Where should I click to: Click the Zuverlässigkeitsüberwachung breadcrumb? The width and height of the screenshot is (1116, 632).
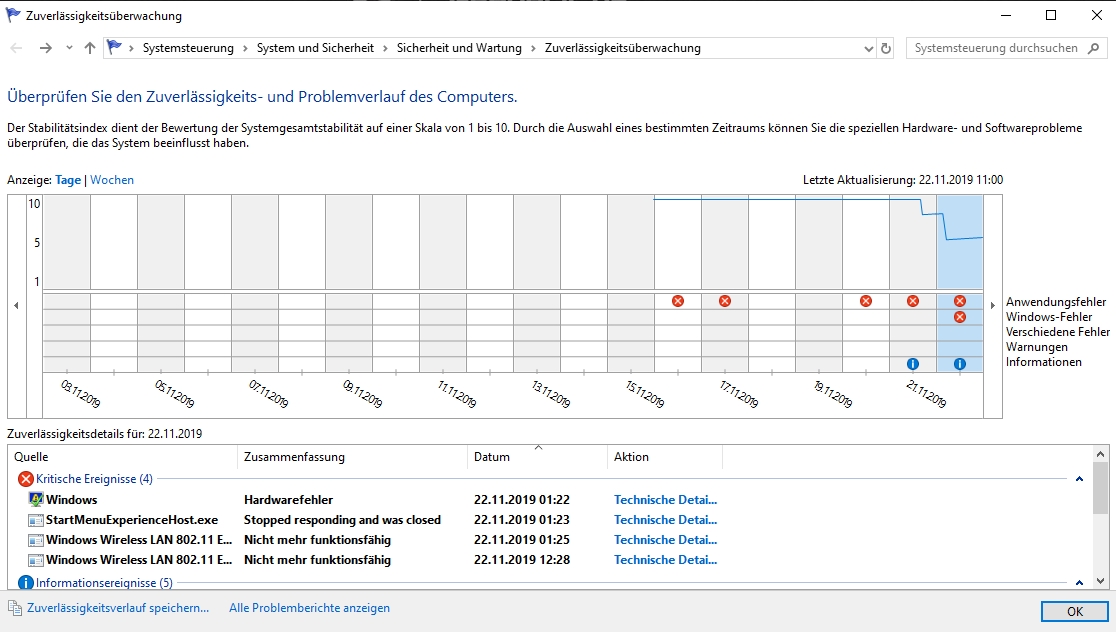(623, 48)
